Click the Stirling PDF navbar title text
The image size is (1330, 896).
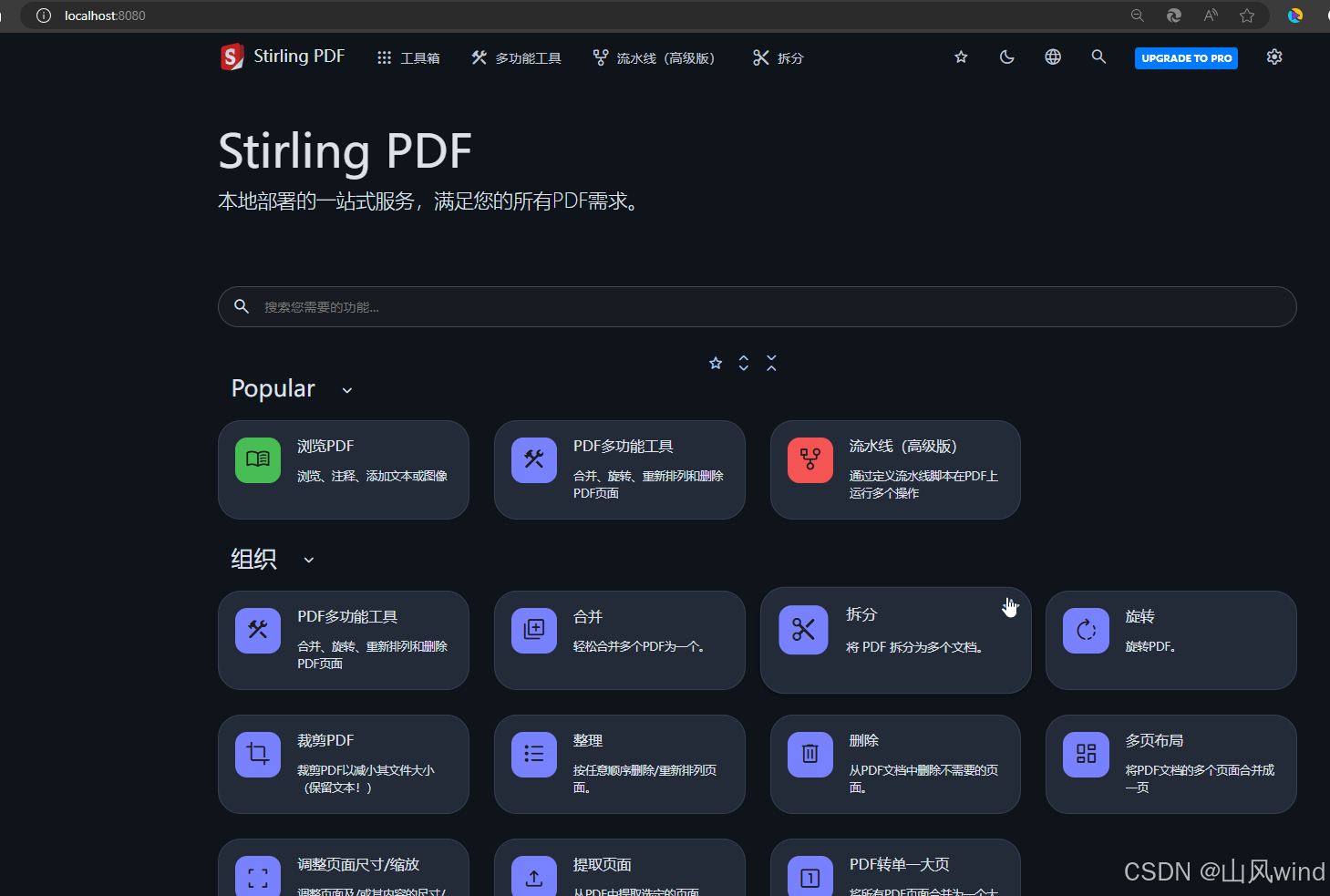[x=299, y=57]
